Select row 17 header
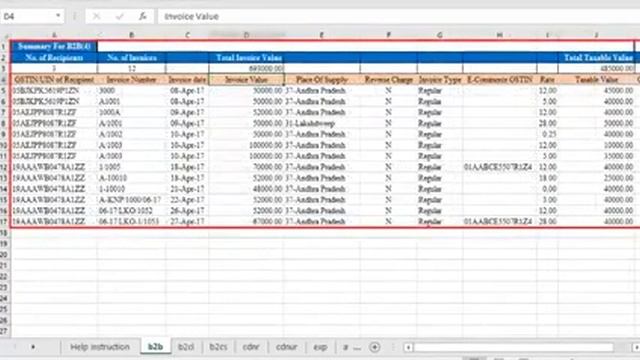 (4, 222)
